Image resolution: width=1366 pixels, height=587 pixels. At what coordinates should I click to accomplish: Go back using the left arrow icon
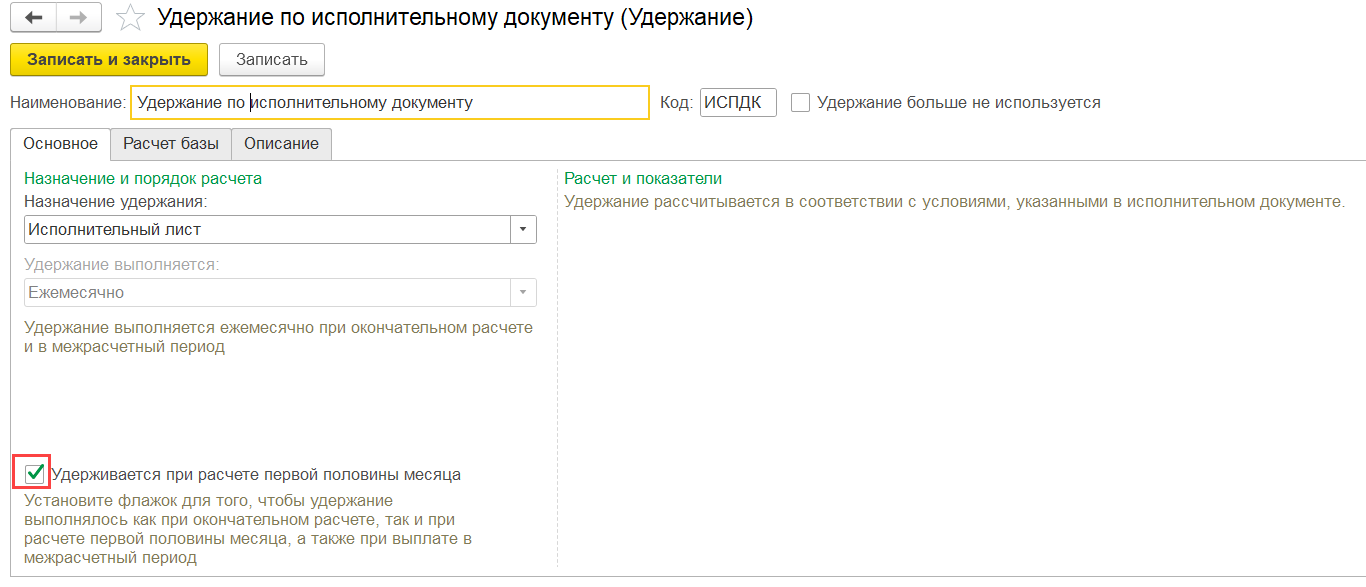coord(34,18)
